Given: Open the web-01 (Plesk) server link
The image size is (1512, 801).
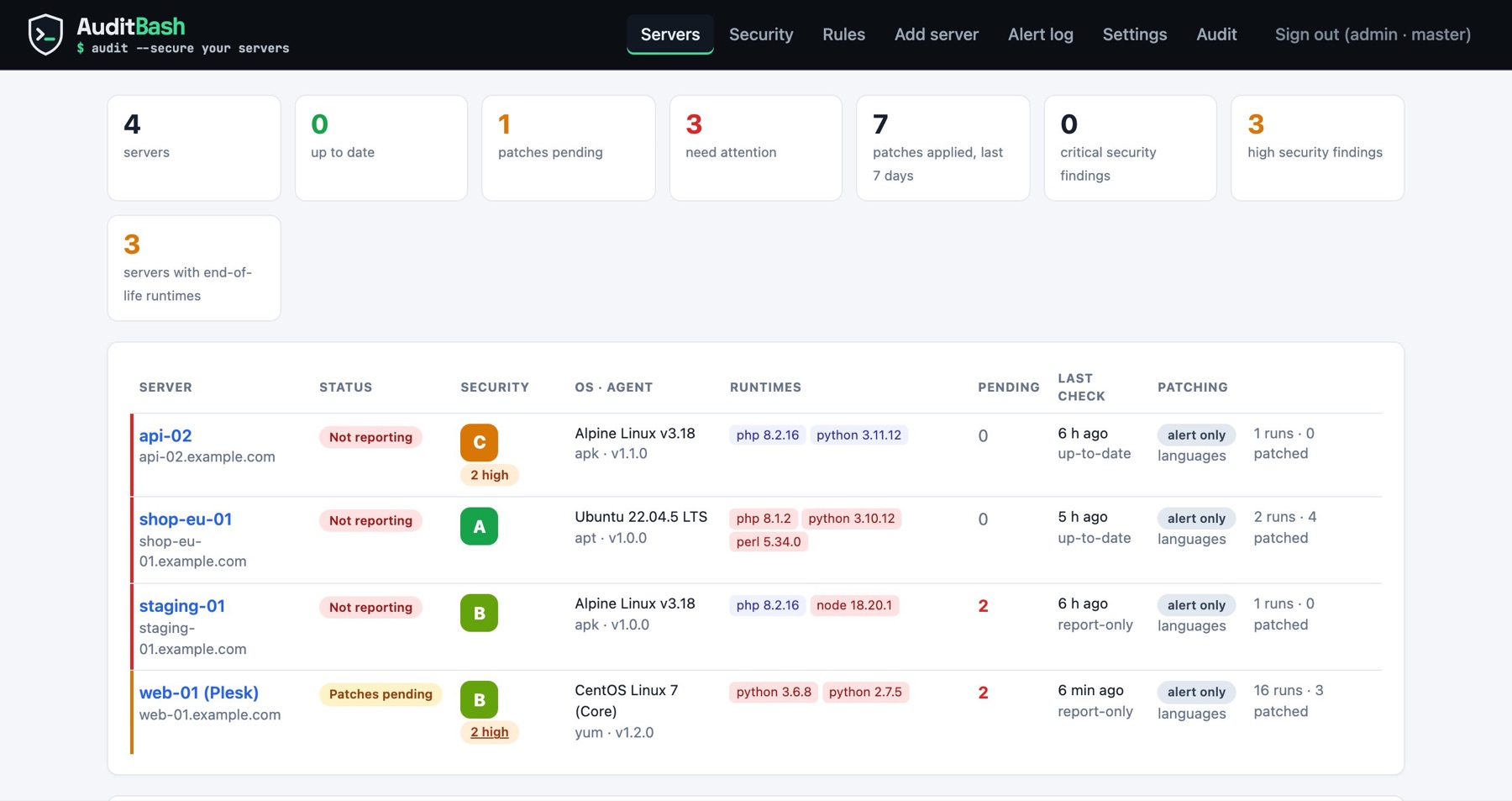Looking at the screenshot, I should click(x=199, y=693).
